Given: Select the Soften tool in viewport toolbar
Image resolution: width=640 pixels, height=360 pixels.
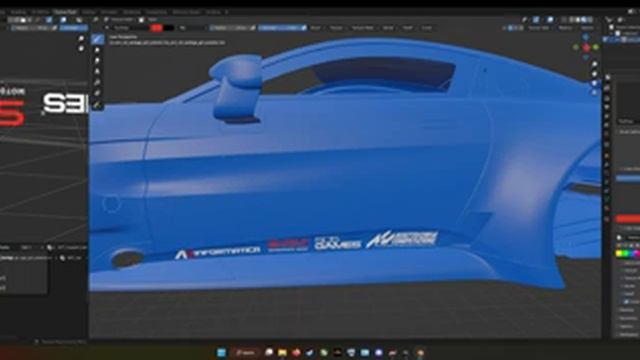Looking at the screenshot, I should (x=97, y=50).
